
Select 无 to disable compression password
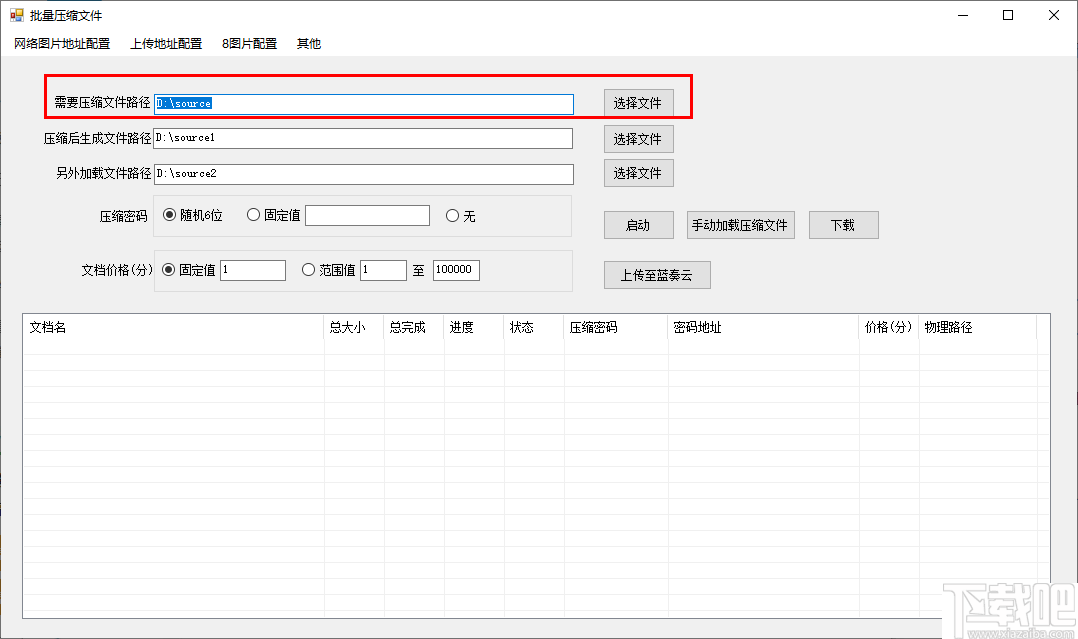click(x=453, y=215)
